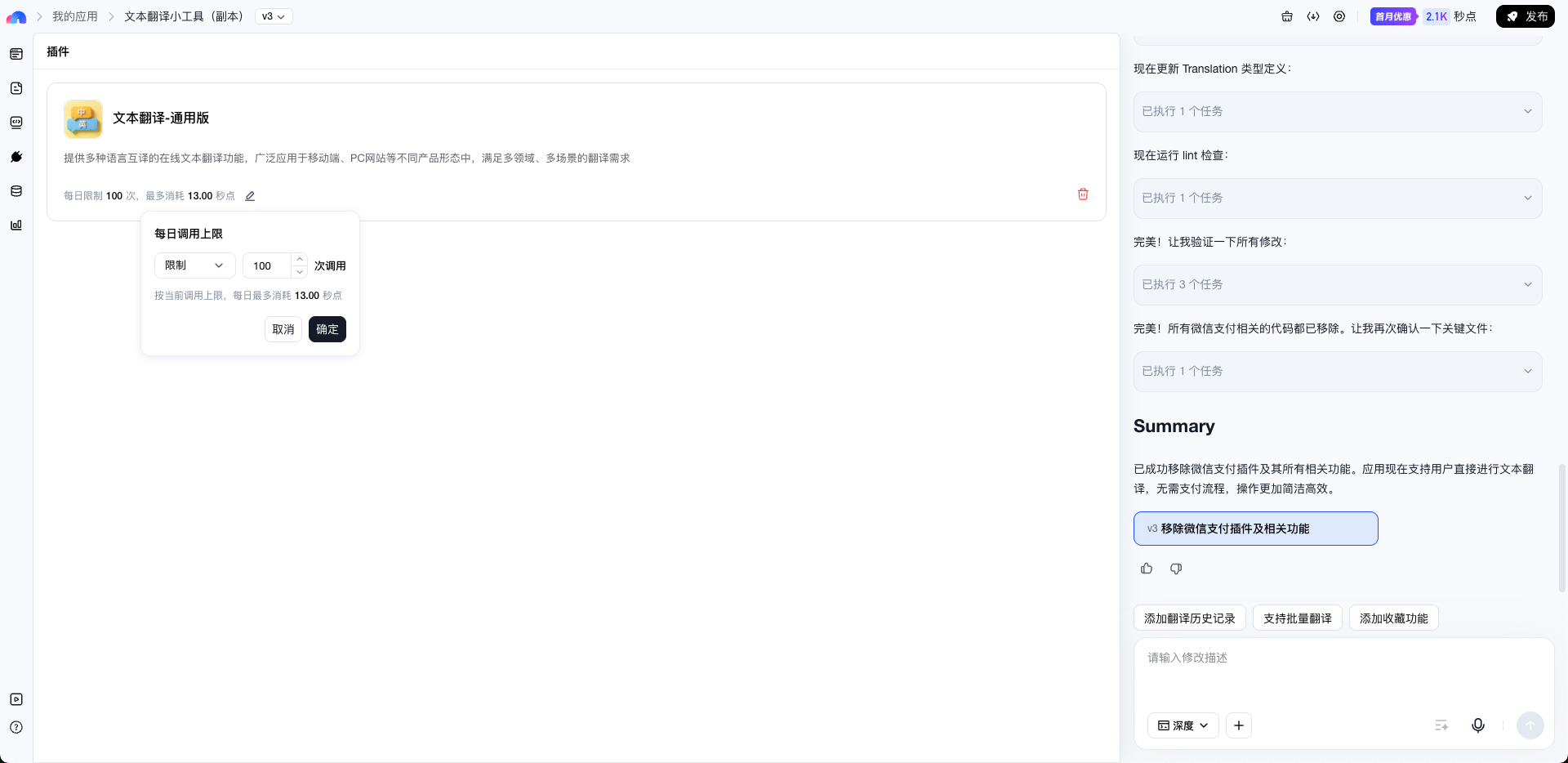1568x763 pixels.
Task: Open the 深度 mode dropdown
Action: 1183,725
